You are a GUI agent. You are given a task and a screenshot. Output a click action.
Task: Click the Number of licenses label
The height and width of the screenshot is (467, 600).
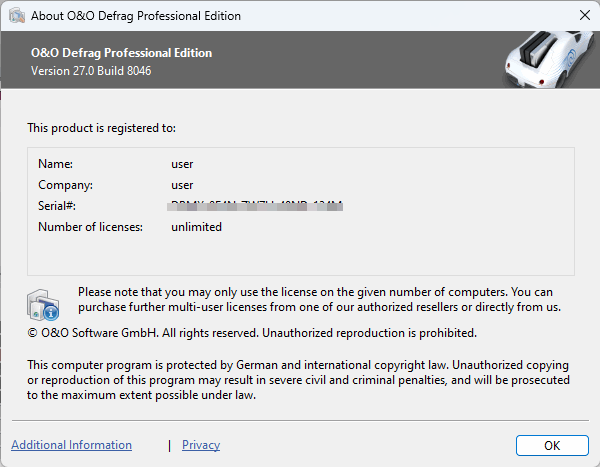click(90, 227)
